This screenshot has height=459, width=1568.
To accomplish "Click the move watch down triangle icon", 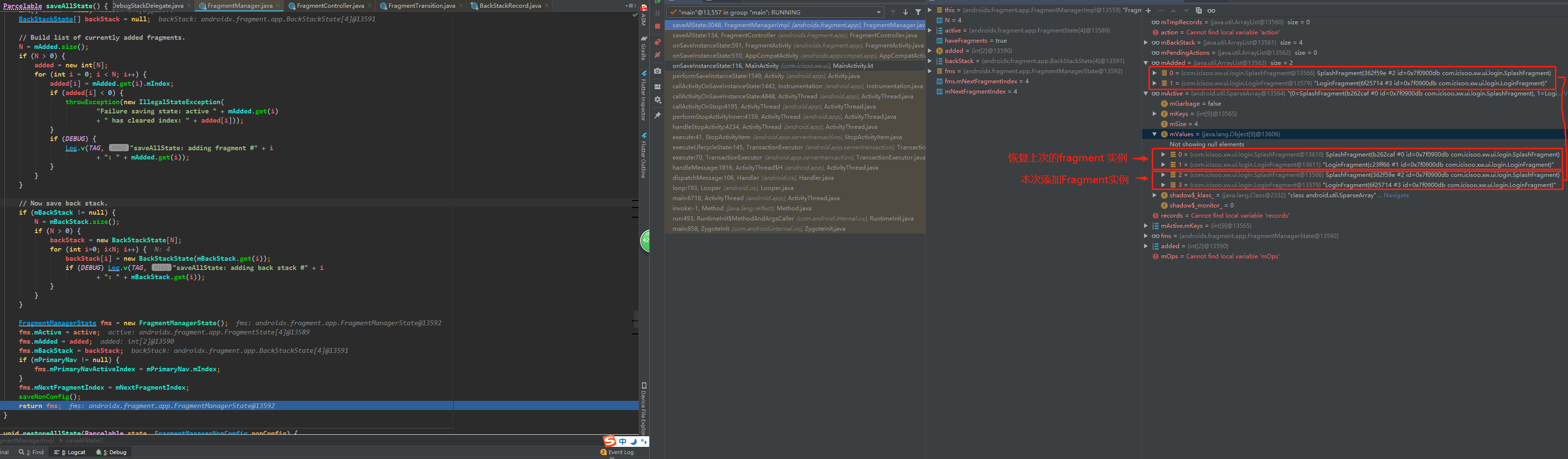I will [1185, 10].
